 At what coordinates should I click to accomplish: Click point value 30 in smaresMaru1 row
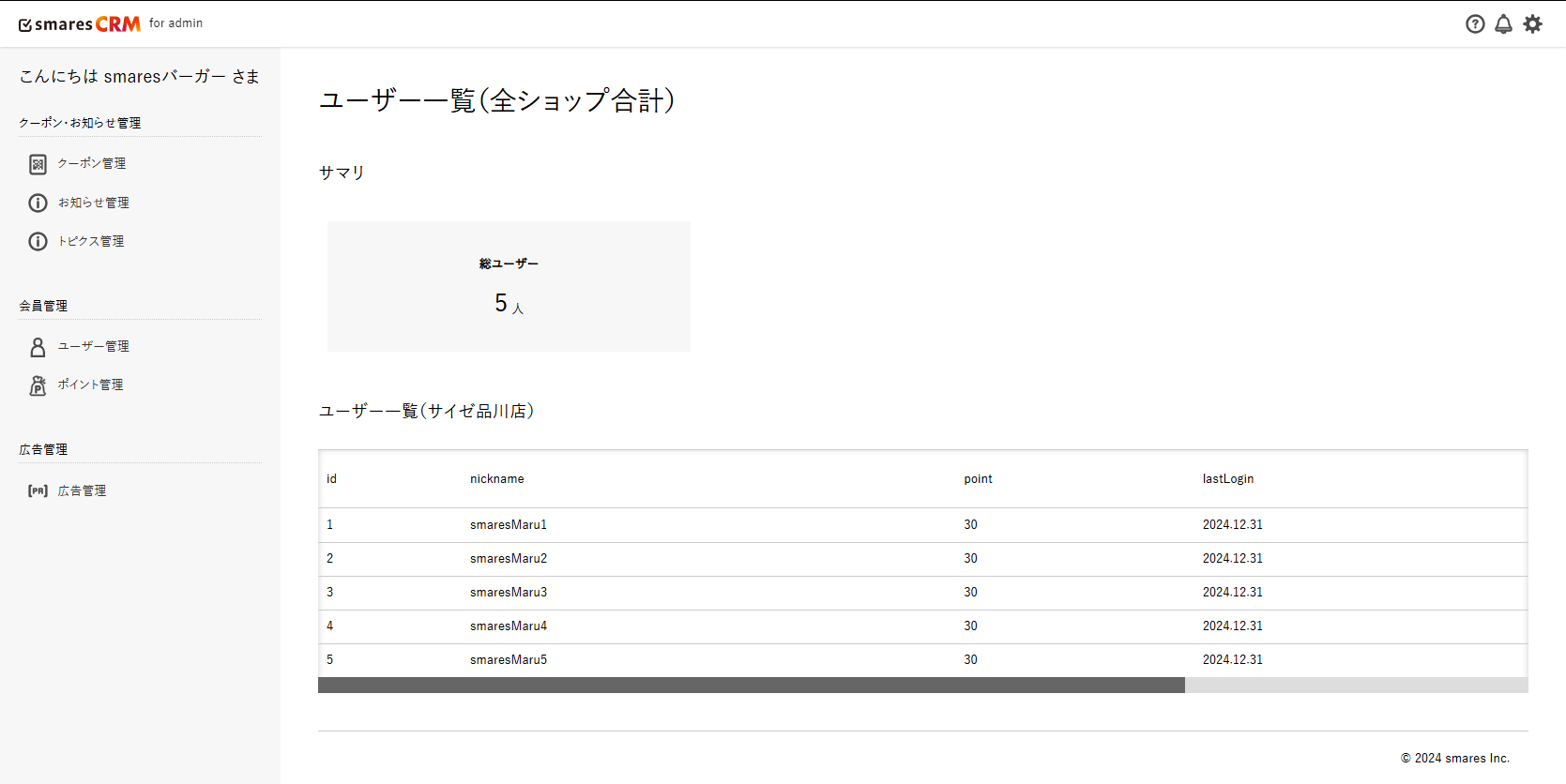pyautogui.click(x=970, y=525)
